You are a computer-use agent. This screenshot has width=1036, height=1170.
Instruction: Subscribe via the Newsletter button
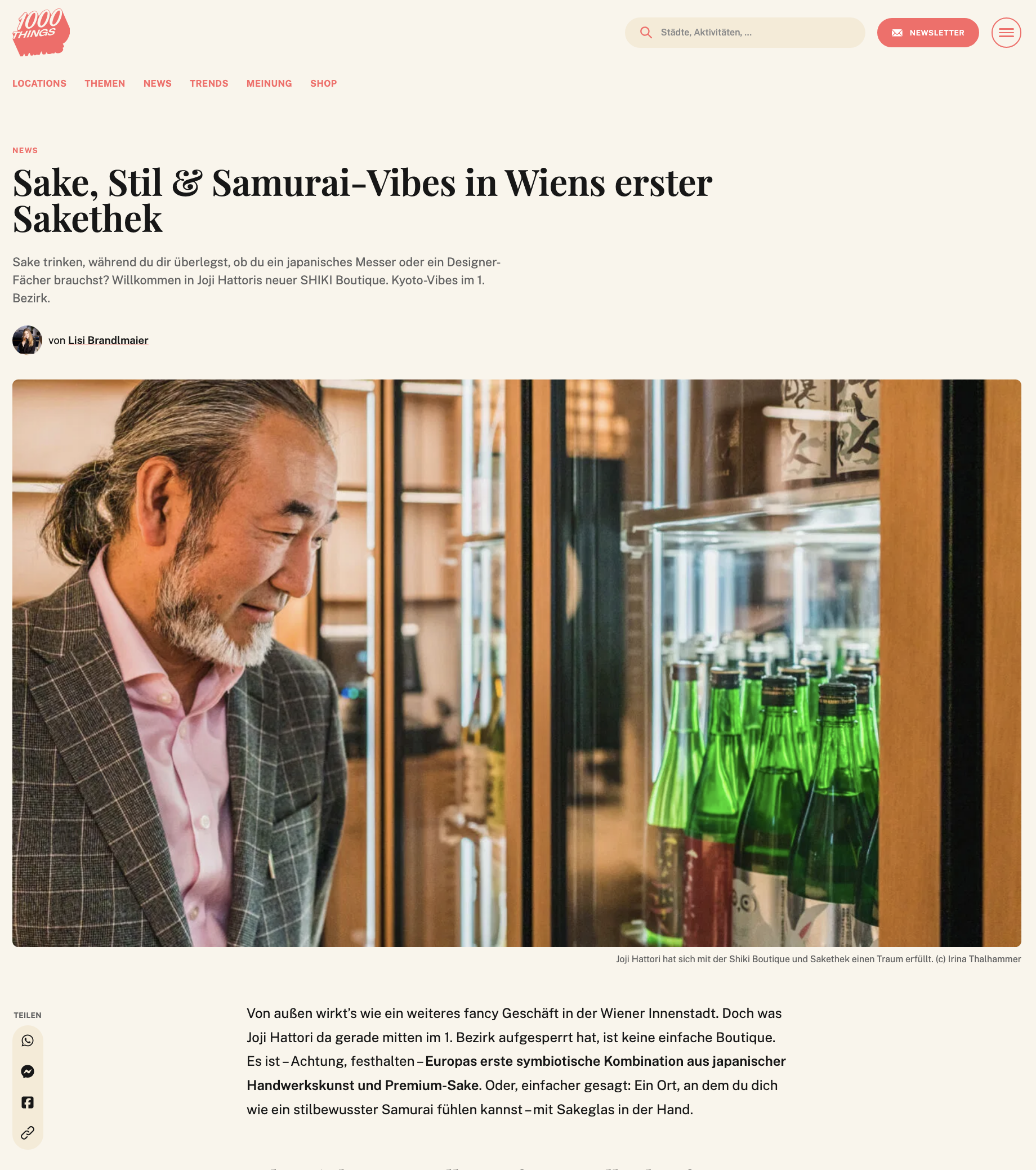pos(927,33)
